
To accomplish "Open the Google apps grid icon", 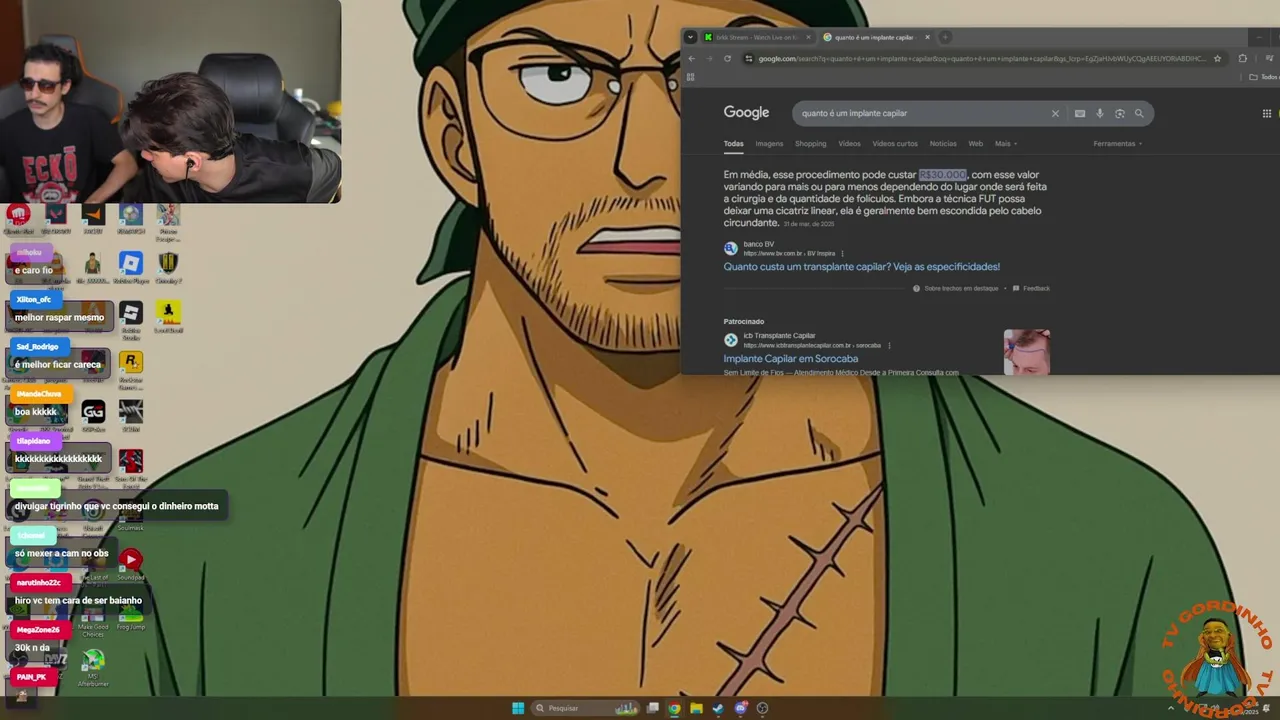I will (x=1267, y=113).
